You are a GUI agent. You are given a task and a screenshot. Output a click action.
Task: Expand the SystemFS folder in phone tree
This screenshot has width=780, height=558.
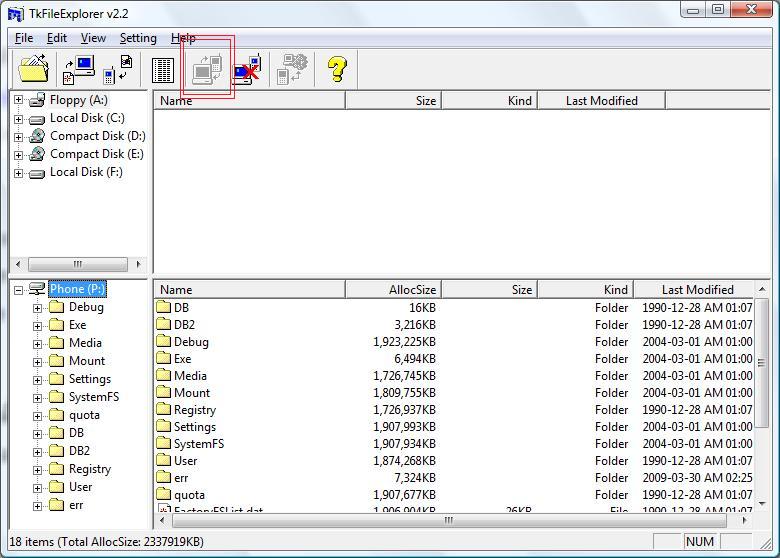[37, 398]
